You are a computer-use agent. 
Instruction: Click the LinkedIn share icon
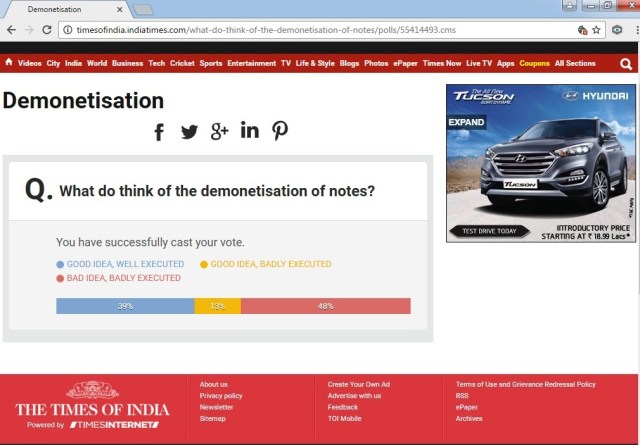click(x=249, y=131)
